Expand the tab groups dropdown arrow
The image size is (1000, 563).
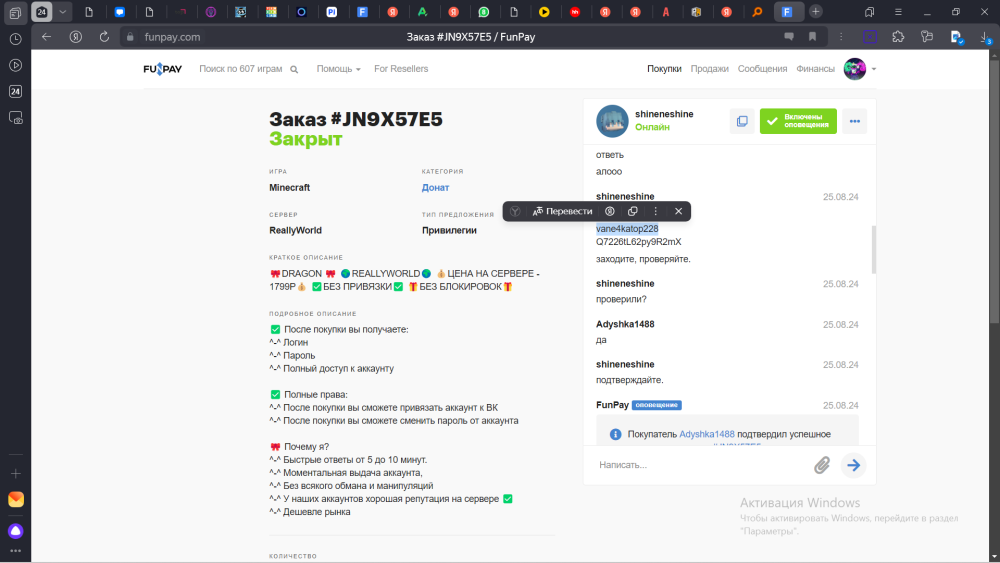62,12
